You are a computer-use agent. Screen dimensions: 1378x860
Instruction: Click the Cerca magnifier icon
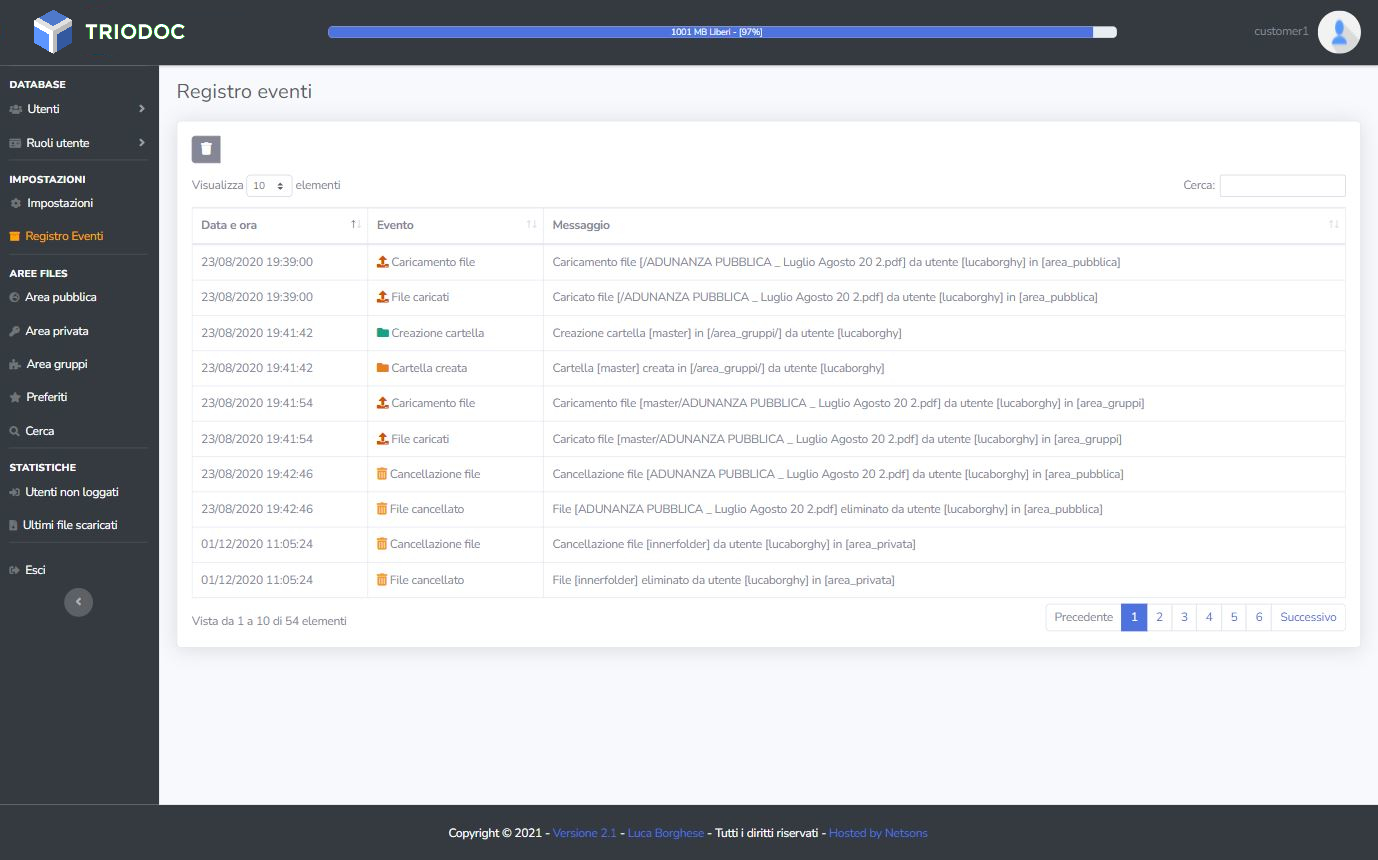click(14, 431)
